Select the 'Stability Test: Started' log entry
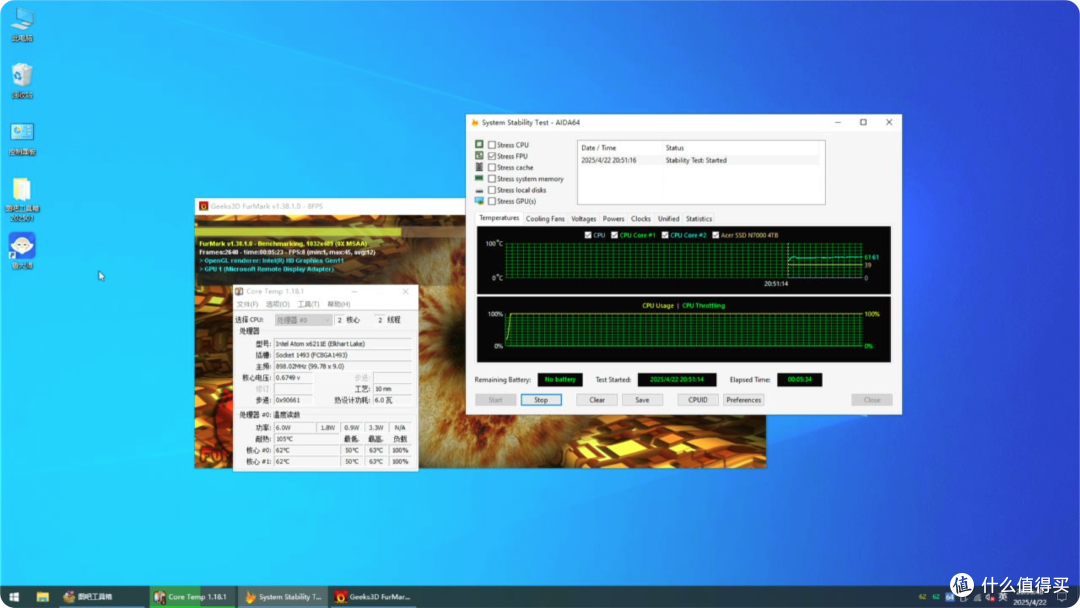Screen dimensions: 1080x608 (x=699, y=160)
